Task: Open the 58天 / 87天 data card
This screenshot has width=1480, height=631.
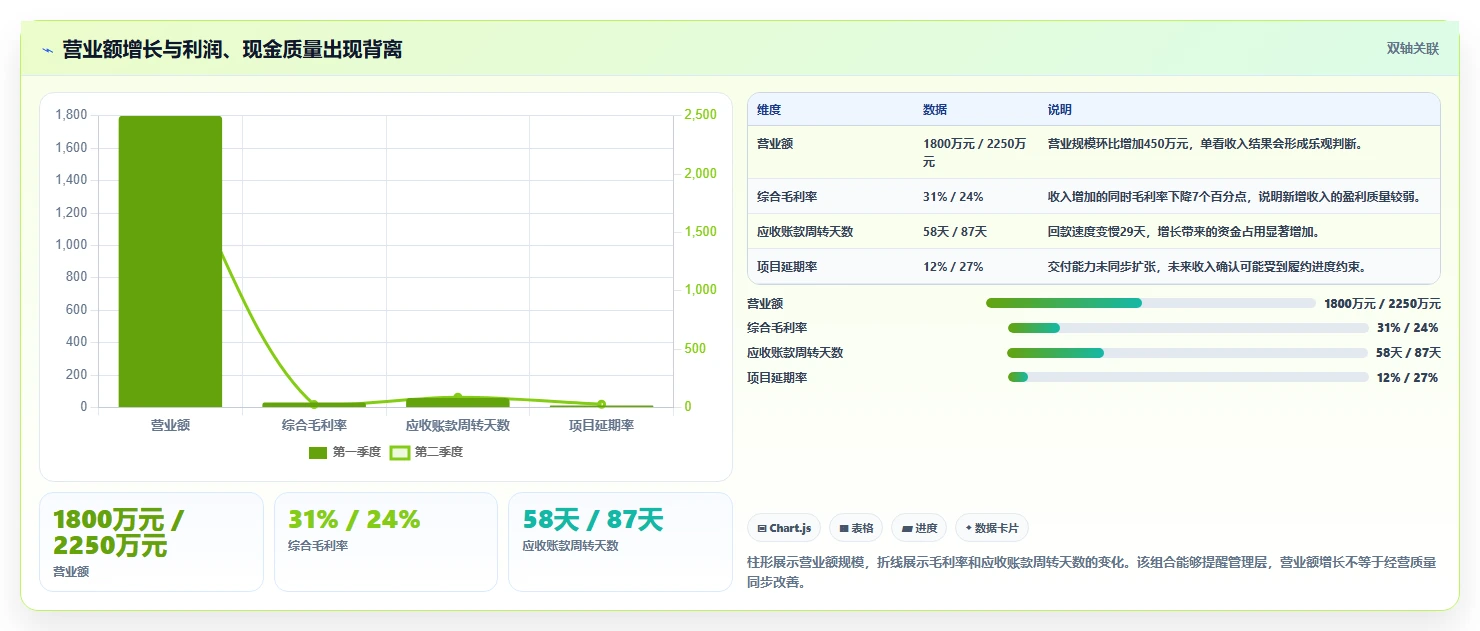Action: pos(620,542)
